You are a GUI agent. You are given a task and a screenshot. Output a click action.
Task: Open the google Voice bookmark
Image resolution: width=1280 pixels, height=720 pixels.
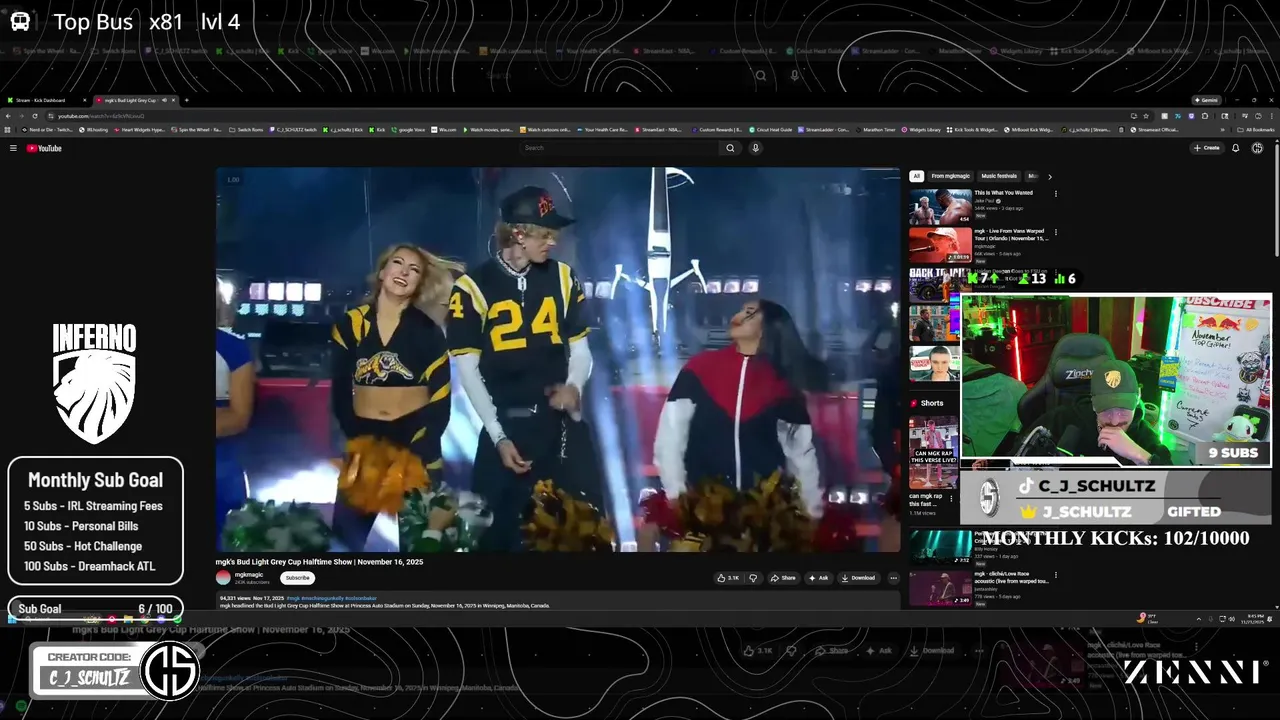point(409,130)
